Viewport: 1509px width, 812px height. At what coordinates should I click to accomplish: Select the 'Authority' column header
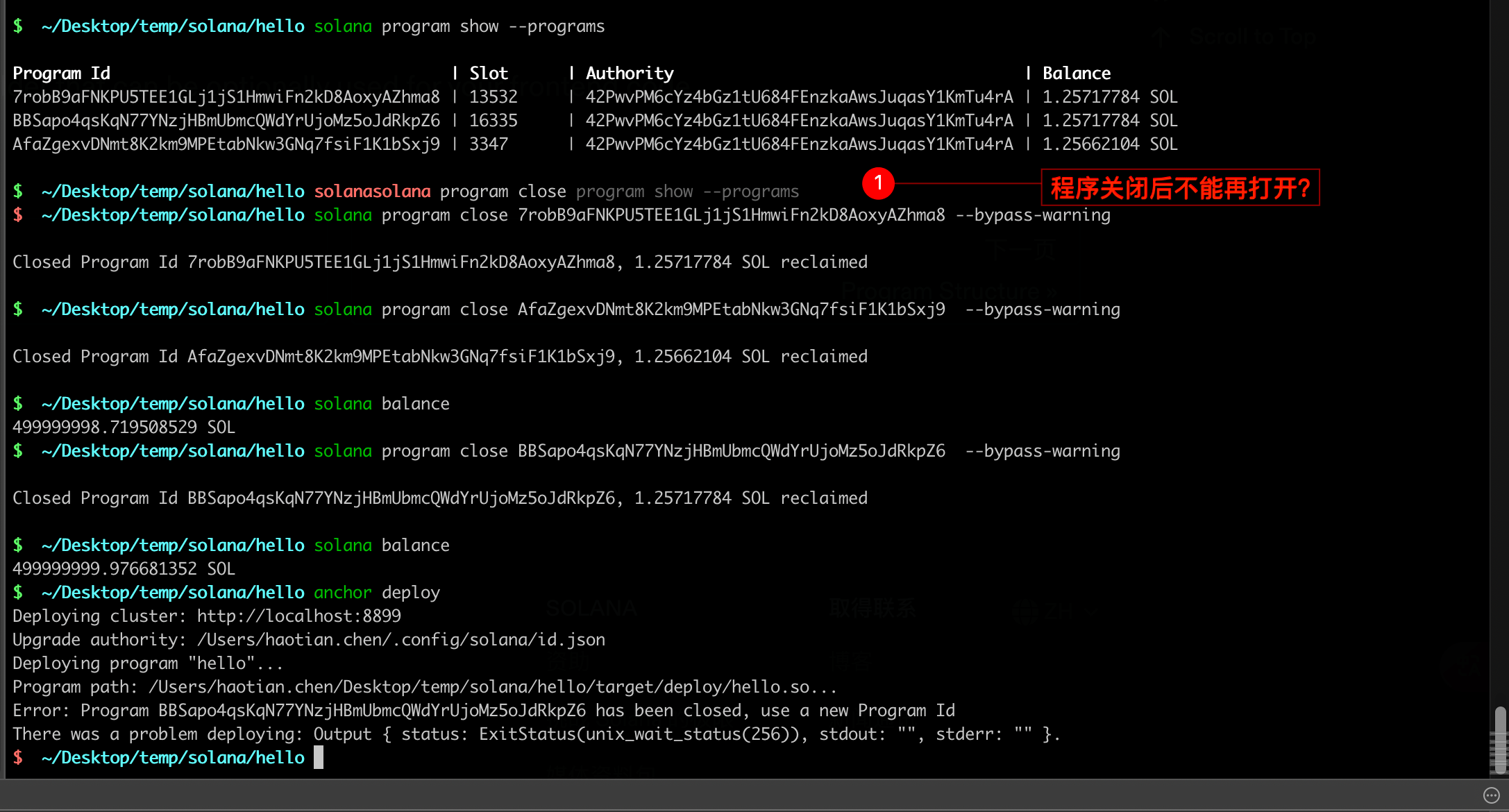630,74
